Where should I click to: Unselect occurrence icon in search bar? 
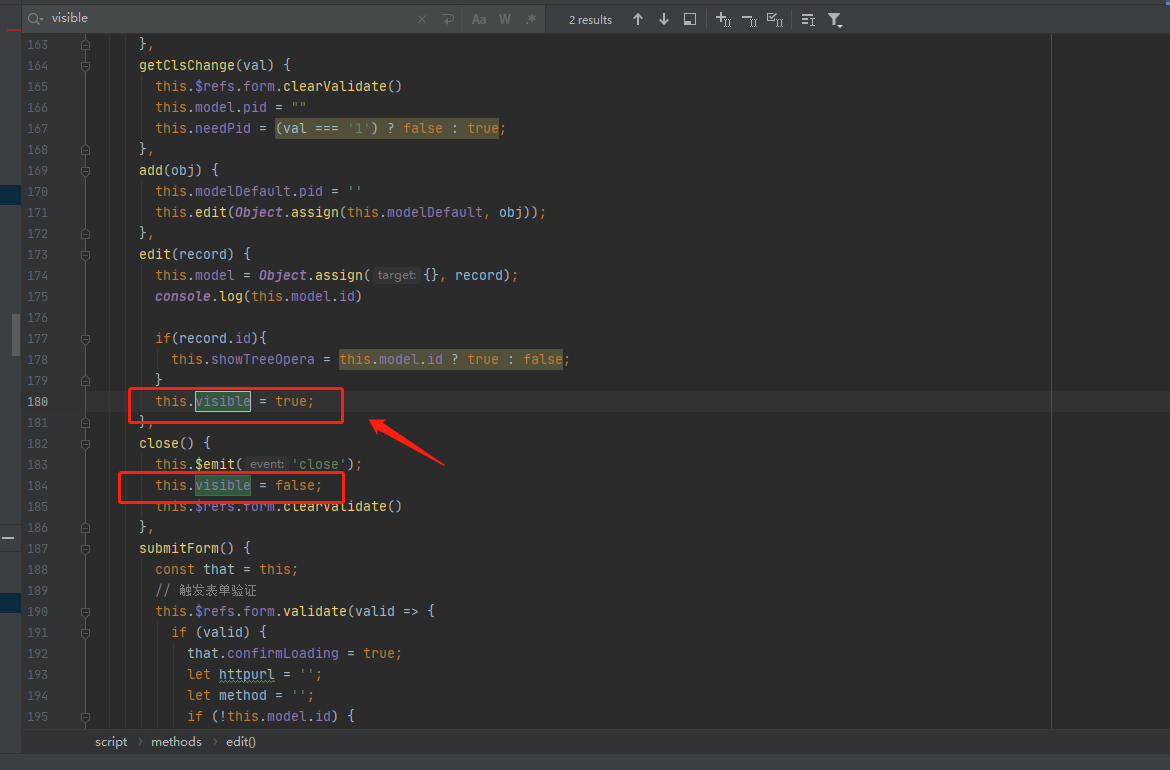(749, 19)
